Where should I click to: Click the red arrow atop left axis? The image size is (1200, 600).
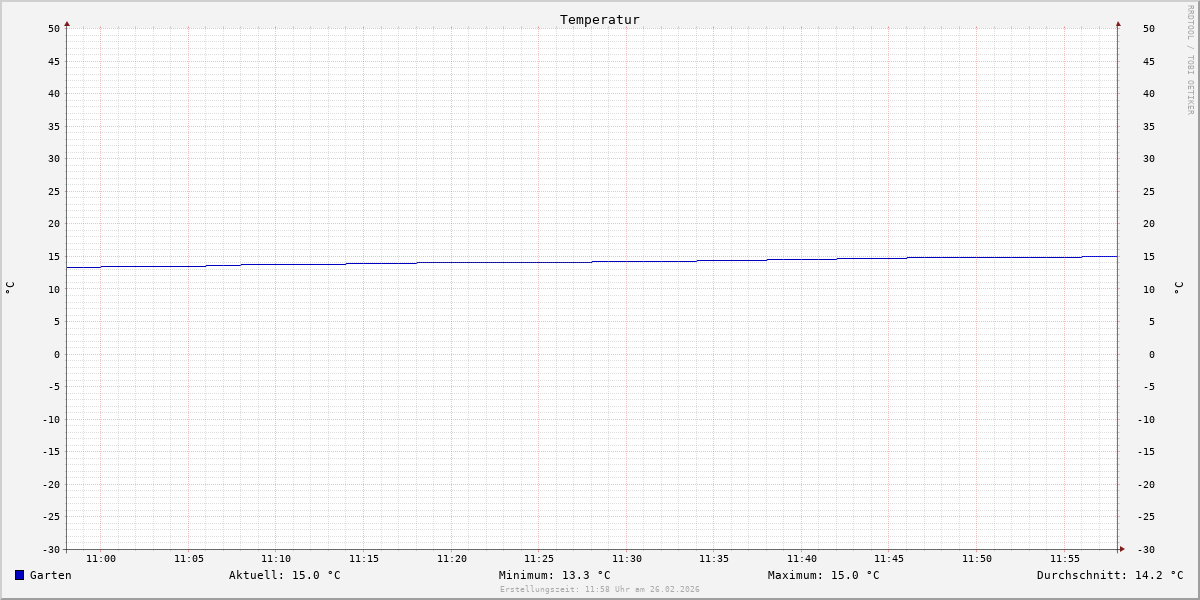tap(67, 23)
